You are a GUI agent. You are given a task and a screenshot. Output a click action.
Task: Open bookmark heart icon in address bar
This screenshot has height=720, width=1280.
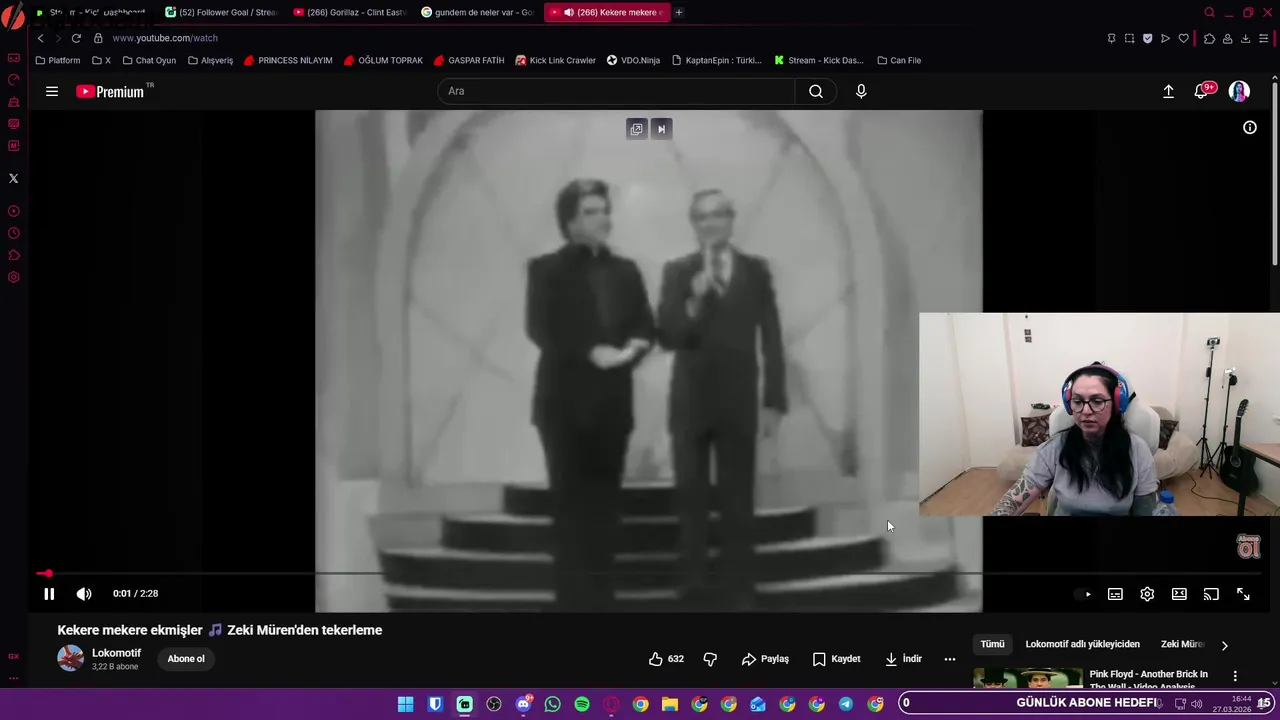pos(1183,38)
